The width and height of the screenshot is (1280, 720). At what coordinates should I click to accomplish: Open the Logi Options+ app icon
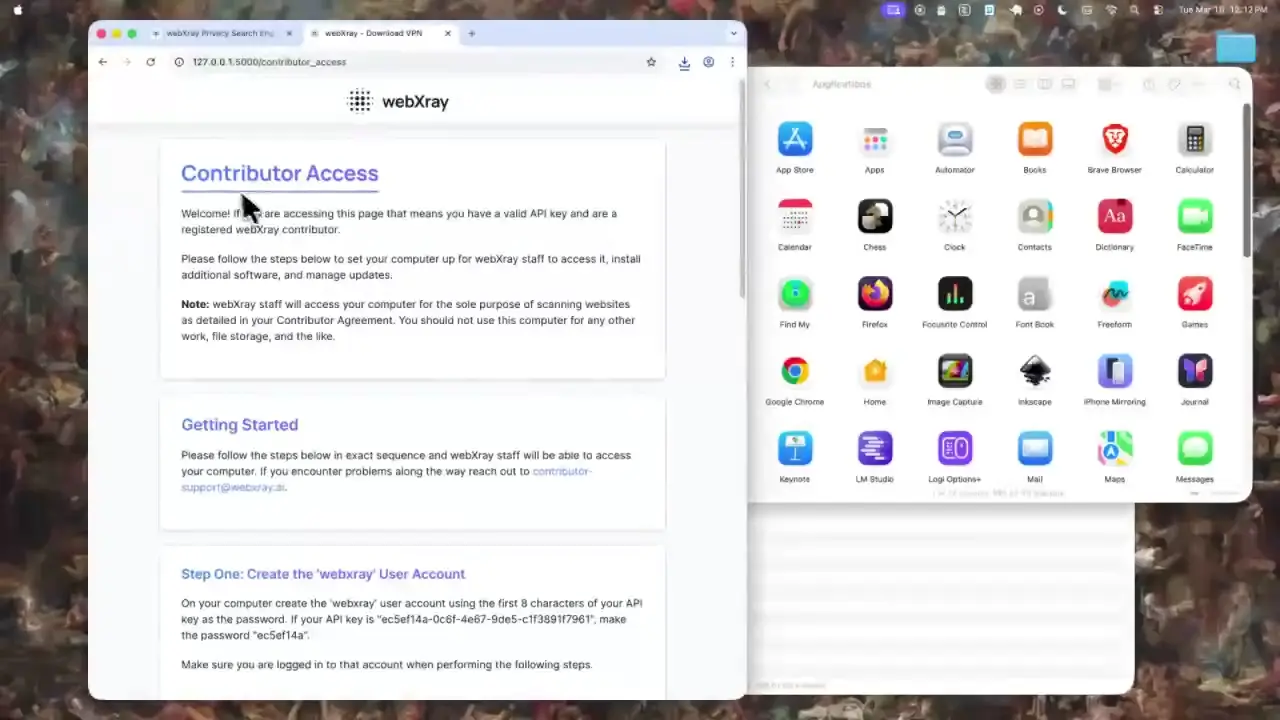(x=955, y=448)
